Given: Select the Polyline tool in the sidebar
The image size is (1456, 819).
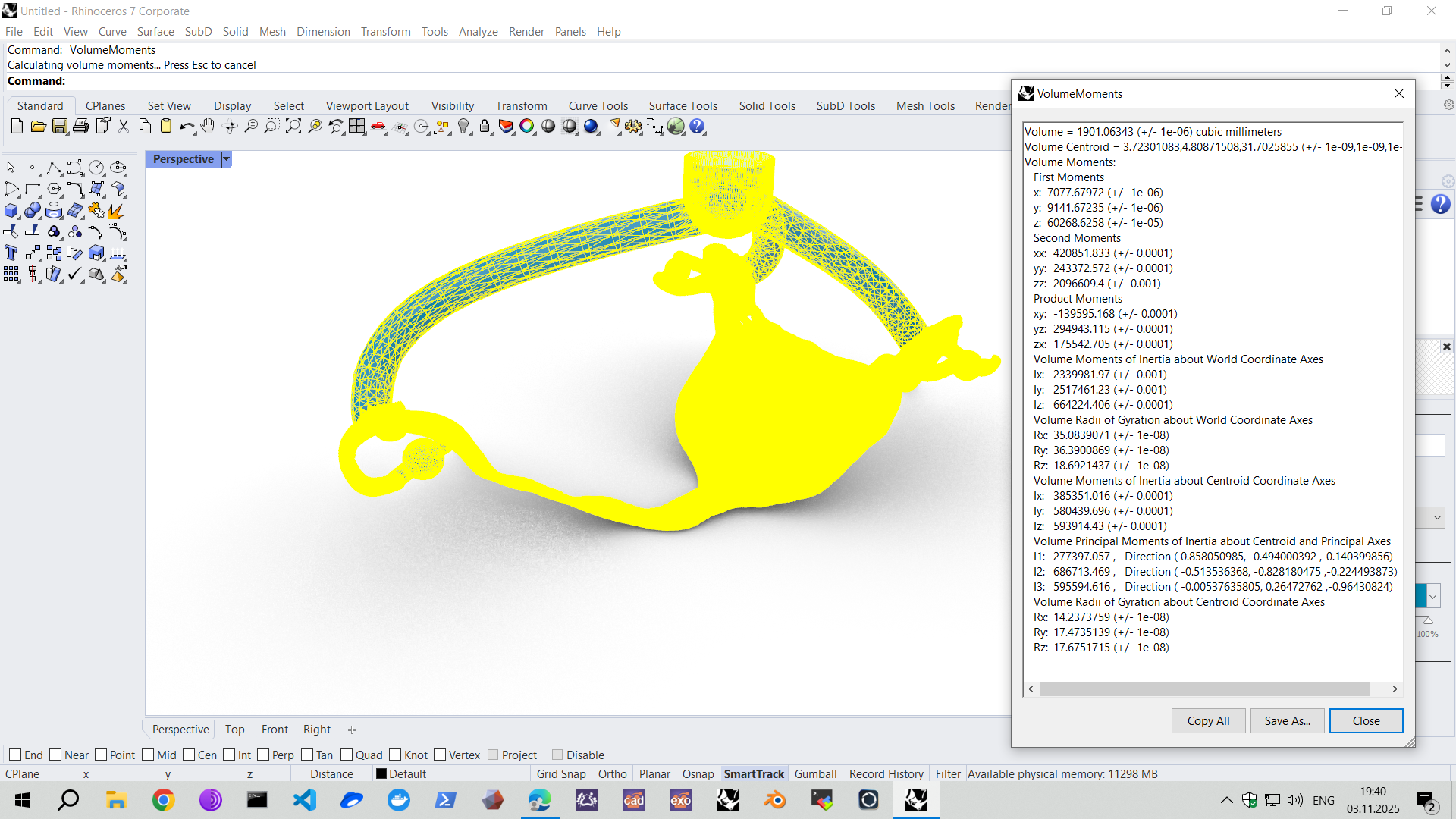Looking at the screenshot, I should pos(54,168).
